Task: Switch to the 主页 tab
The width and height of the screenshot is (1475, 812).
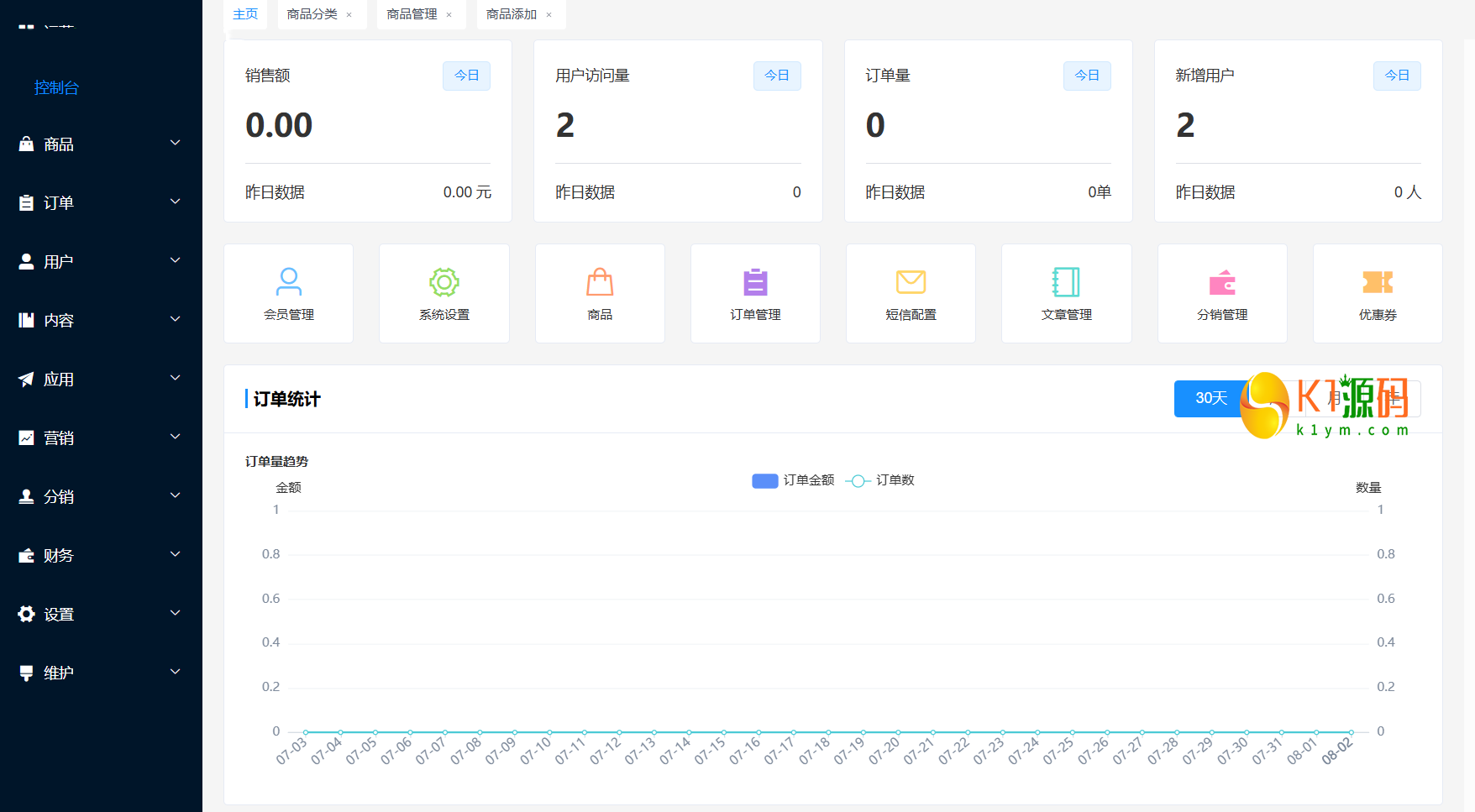Action: click(245, 14)
